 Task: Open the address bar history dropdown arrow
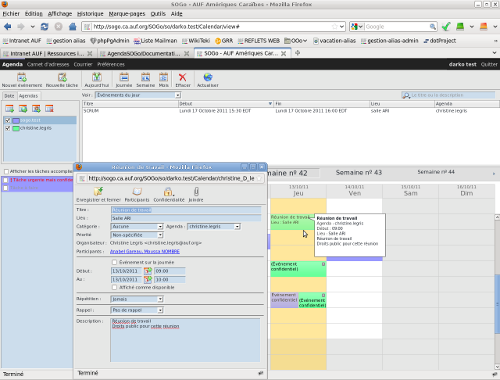(342, 27)
